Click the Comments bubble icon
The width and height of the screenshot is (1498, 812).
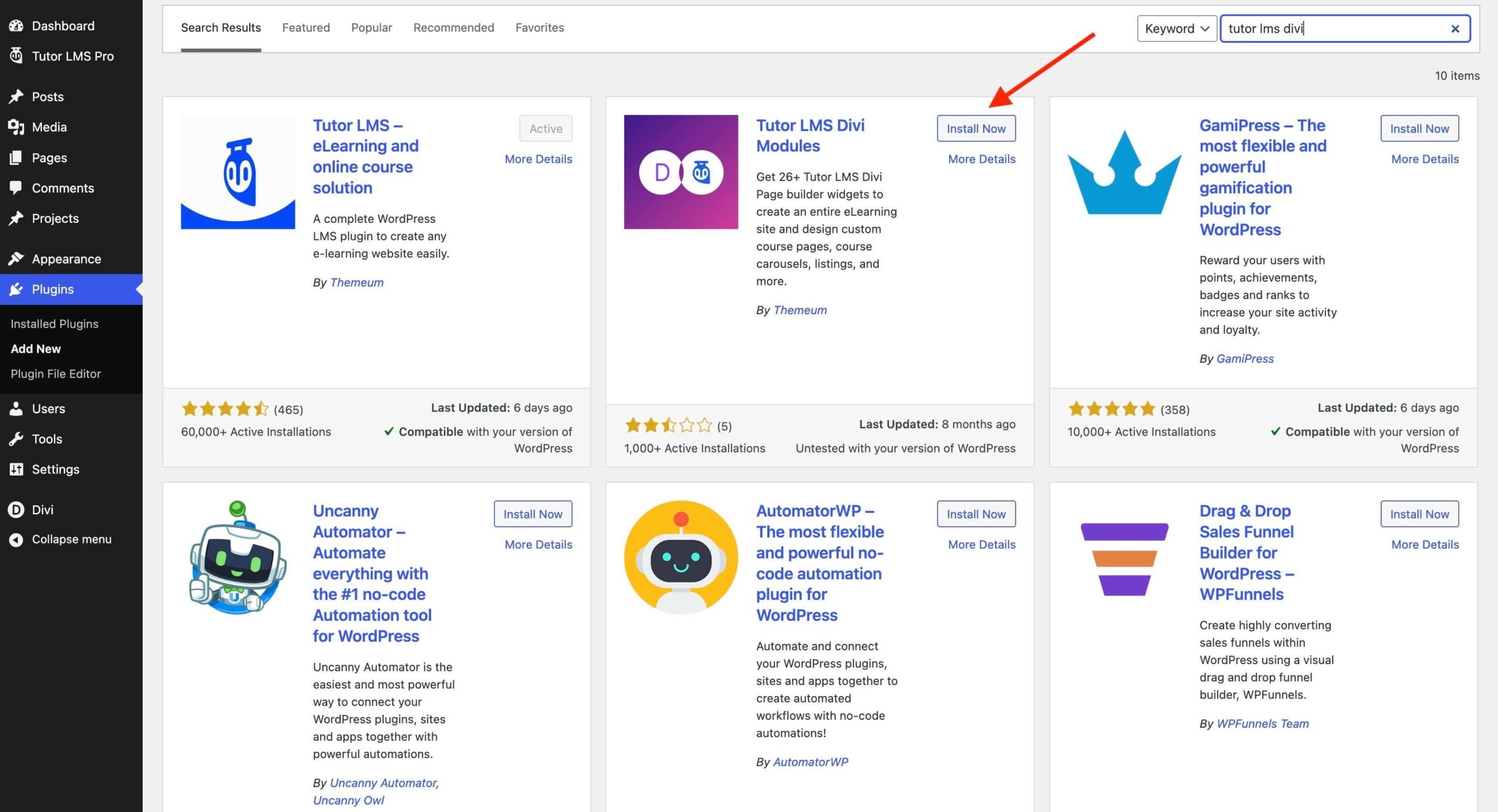pos(16,188)
